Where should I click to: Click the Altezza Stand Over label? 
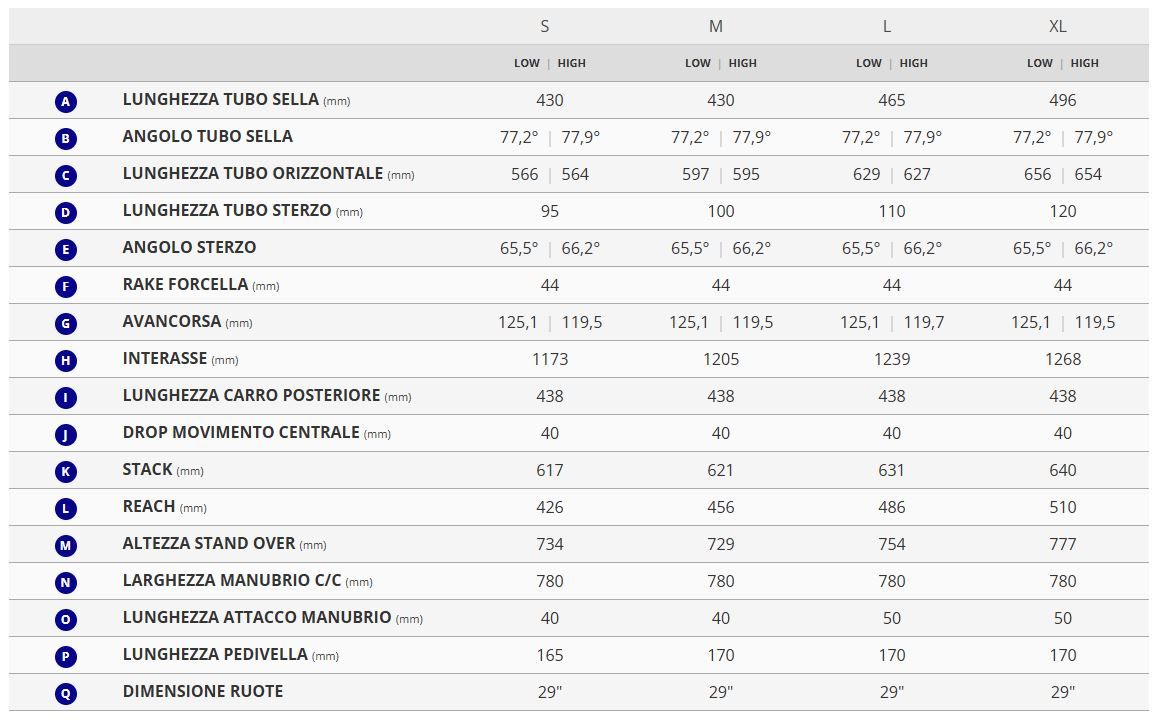(209, 544)
